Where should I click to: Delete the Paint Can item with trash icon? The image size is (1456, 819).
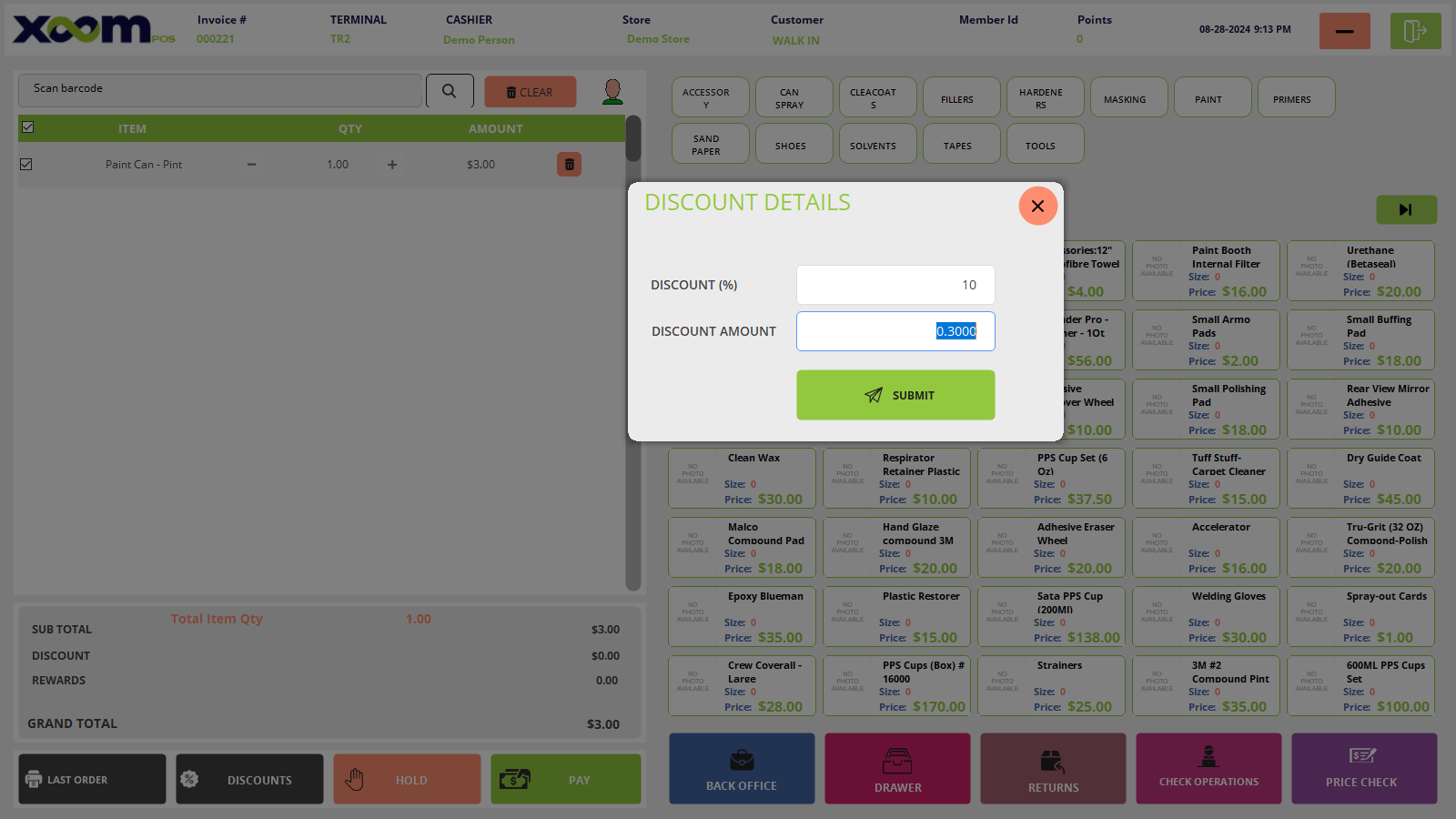click(x=569, y=165)
